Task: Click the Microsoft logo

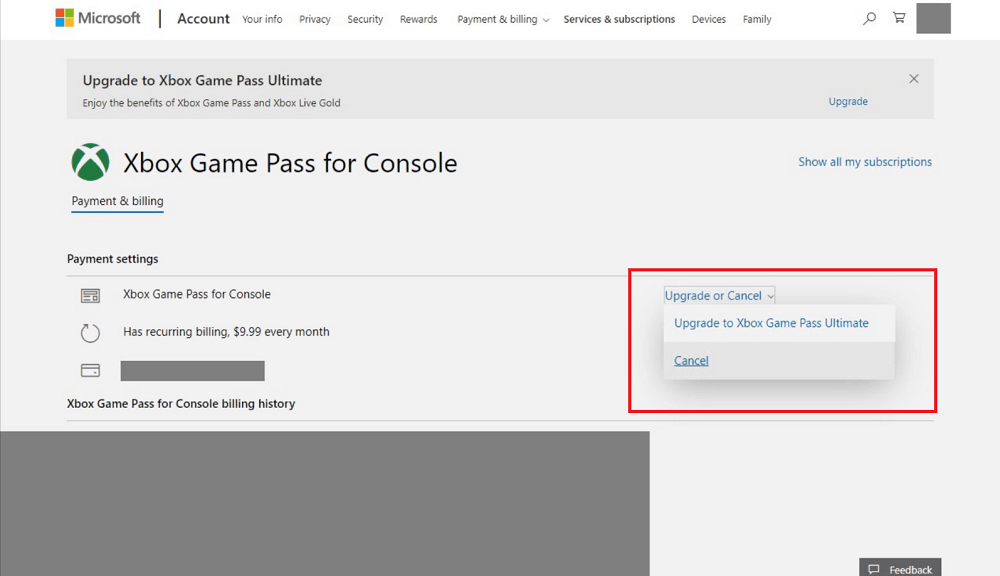Action: click(x=98, y=18)
